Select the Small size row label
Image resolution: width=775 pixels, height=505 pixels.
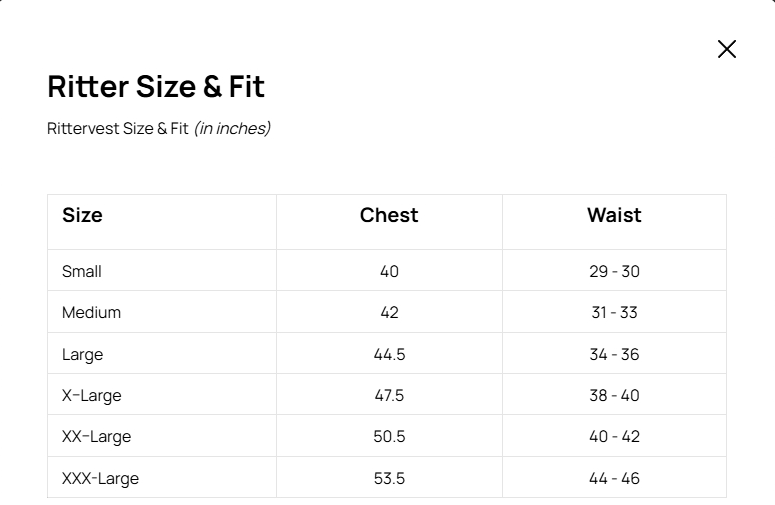82,271
